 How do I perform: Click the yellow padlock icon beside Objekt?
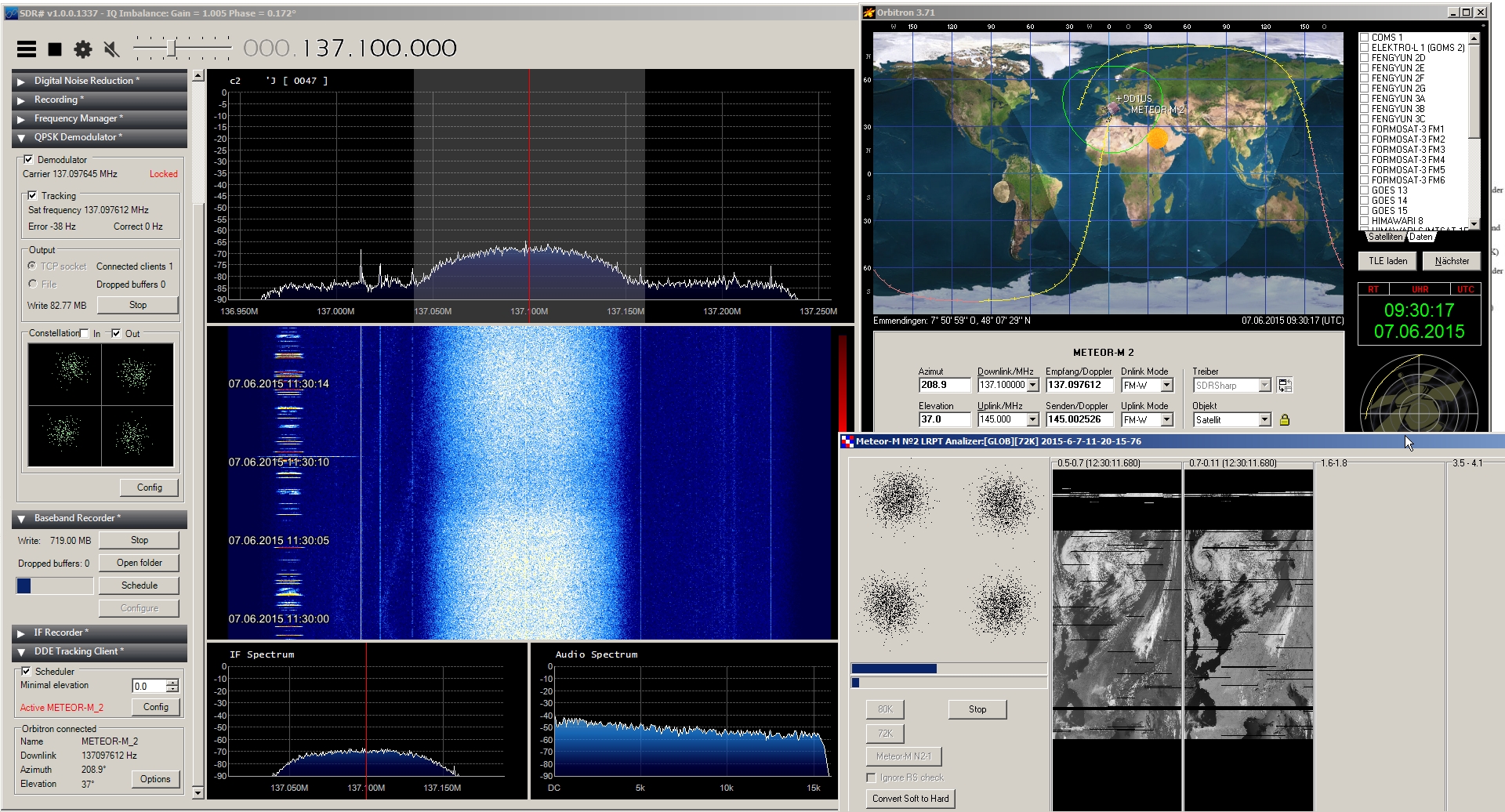point(1285,420)
